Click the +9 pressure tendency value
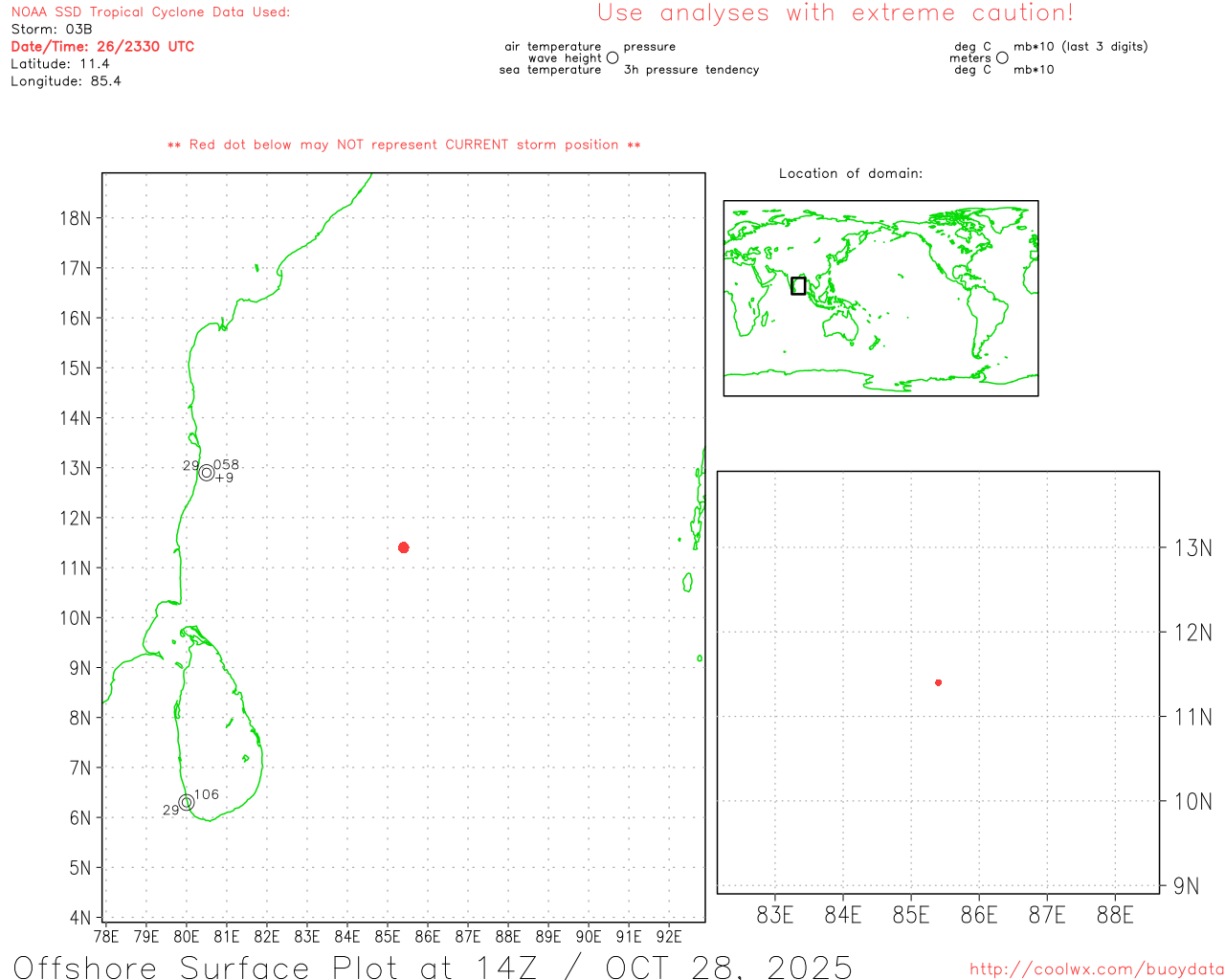Image resolution: width=1225 pixels, height=980 pixels. [x=225, y=478]
